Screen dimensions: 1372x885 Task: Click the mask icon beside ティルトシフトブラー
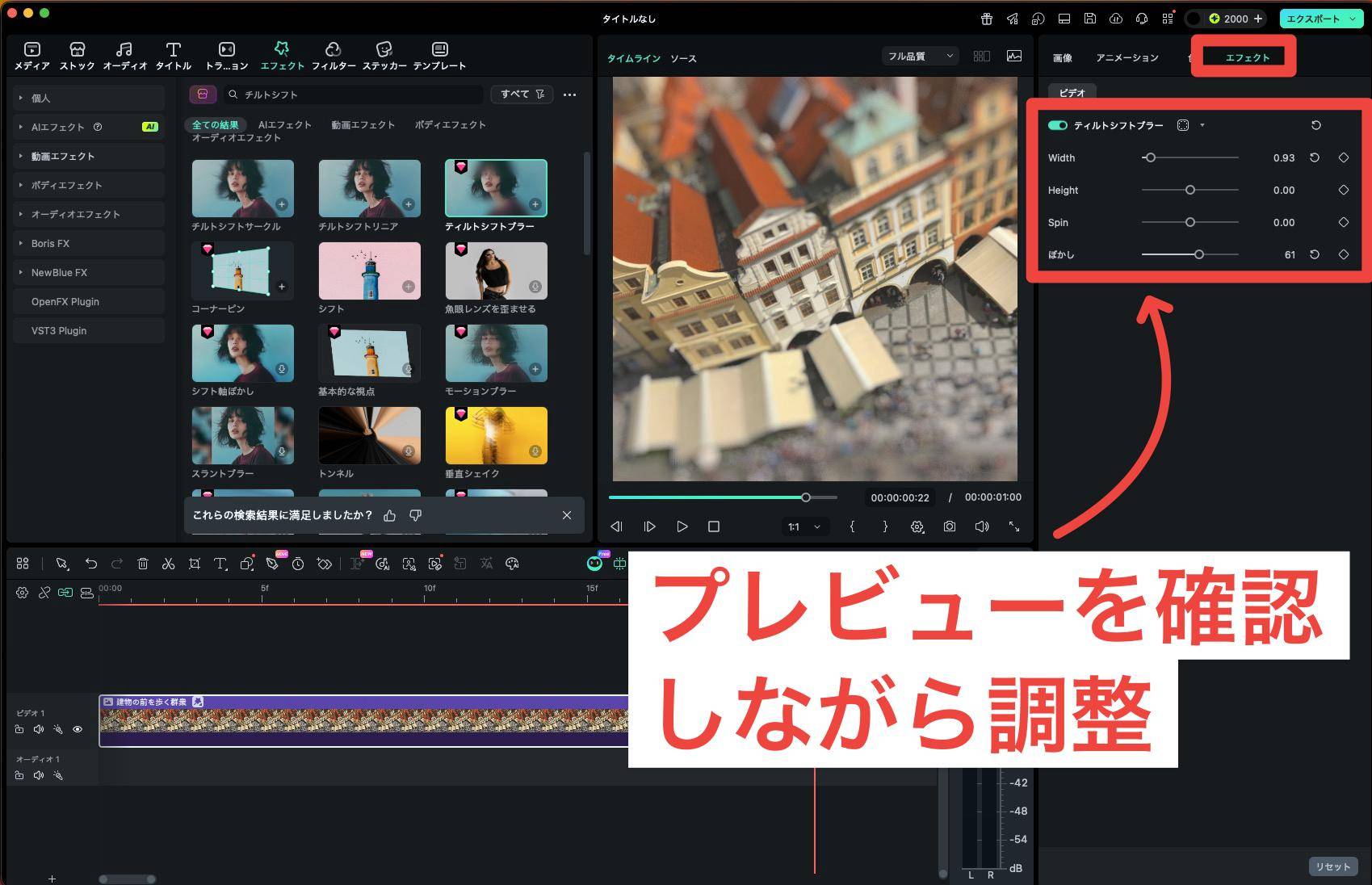tap(1183, 125)
